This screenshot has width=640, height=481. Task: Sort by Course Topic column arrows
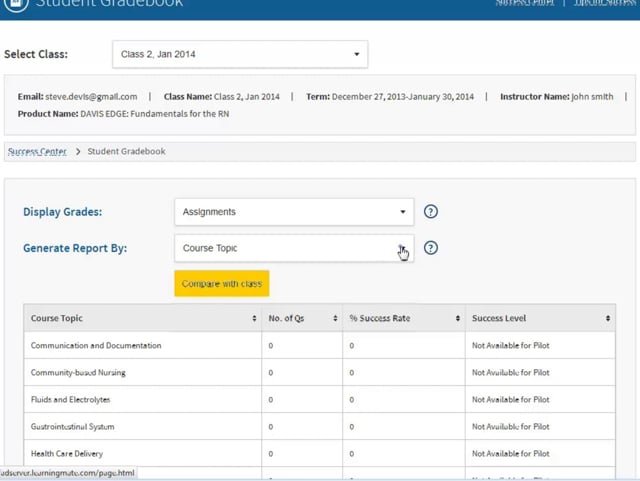pyautogui.click(x=254, y=318)
